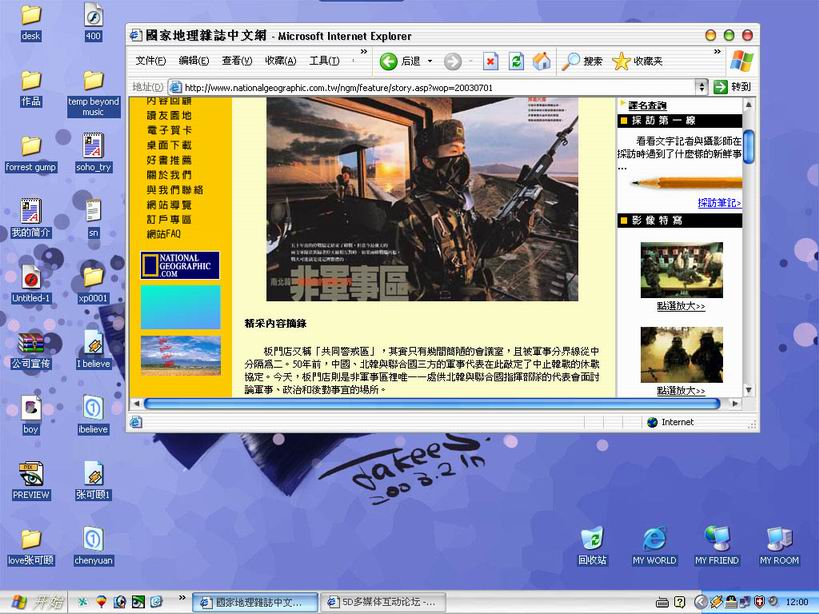Stop page loading with the red X icon
This screenshot has width=819, height=614.
(490, 62)
